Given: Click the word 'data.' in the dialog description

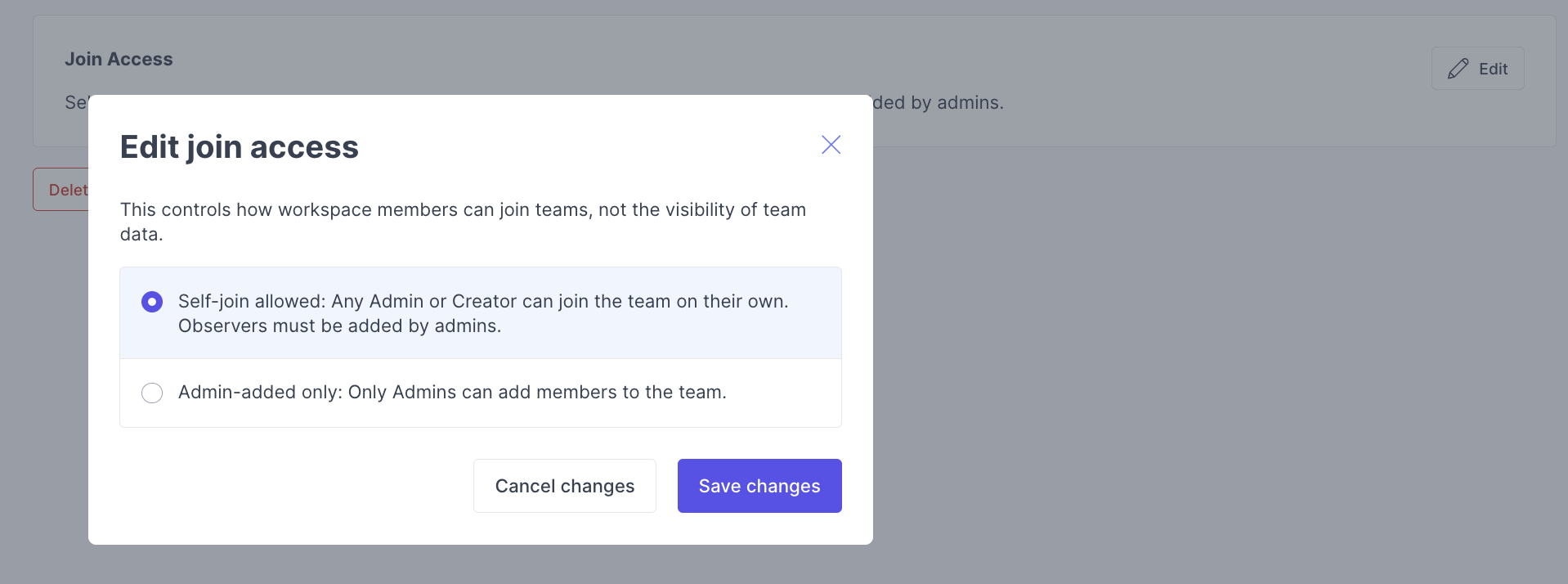Looking at the screenshot, I should (x=141, y=235).
